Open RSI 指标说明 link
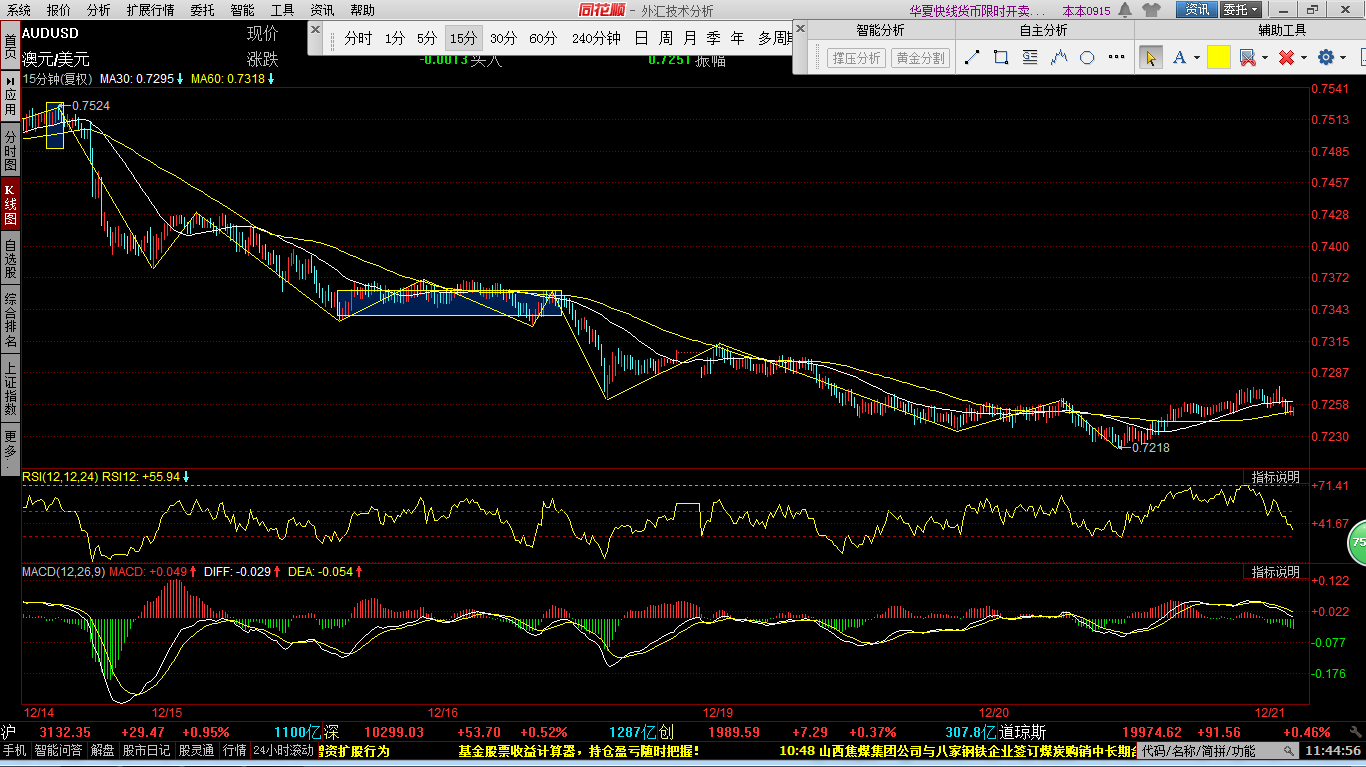The image size is (1366, 767). point(1275,477)
